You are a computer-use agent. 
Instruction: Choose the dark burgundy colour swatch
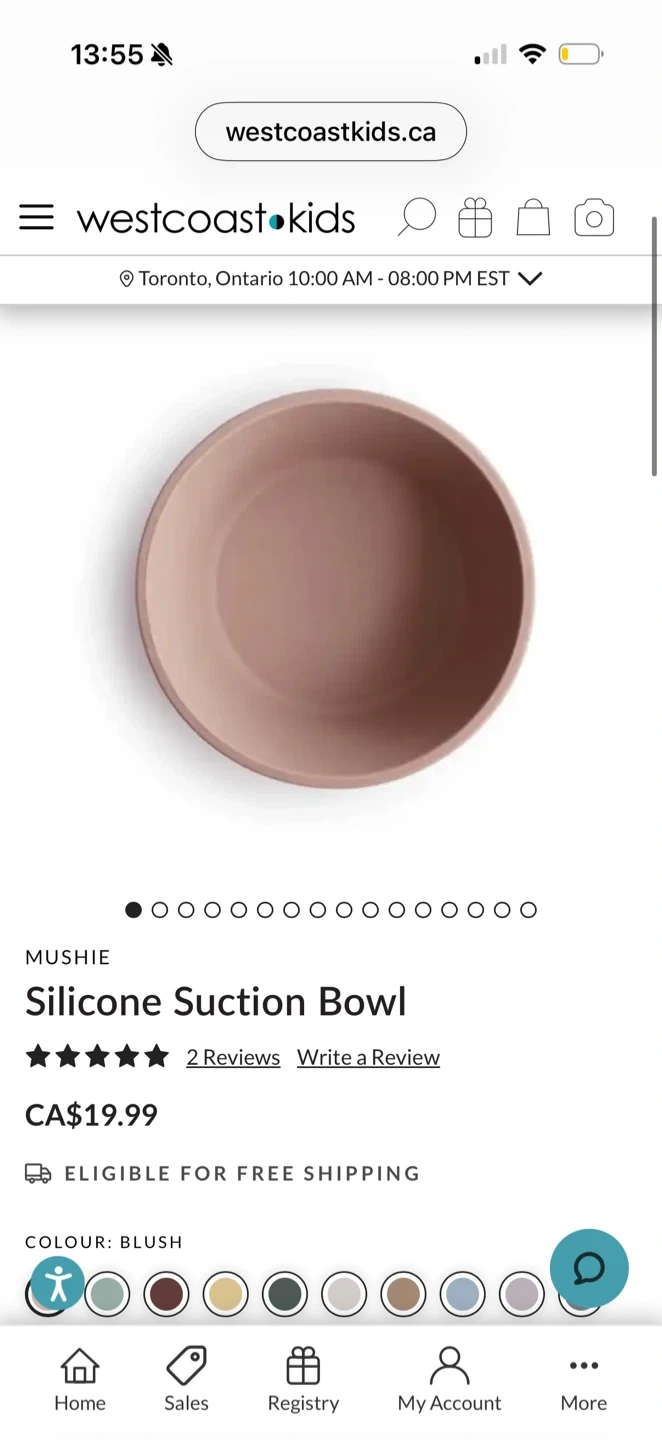click(x=166, y=1294)
